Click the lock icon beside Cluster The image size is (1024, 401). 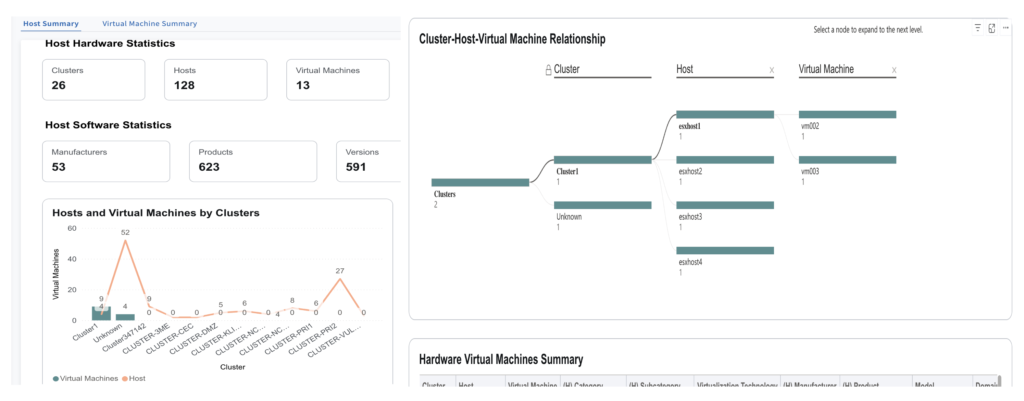547,70
